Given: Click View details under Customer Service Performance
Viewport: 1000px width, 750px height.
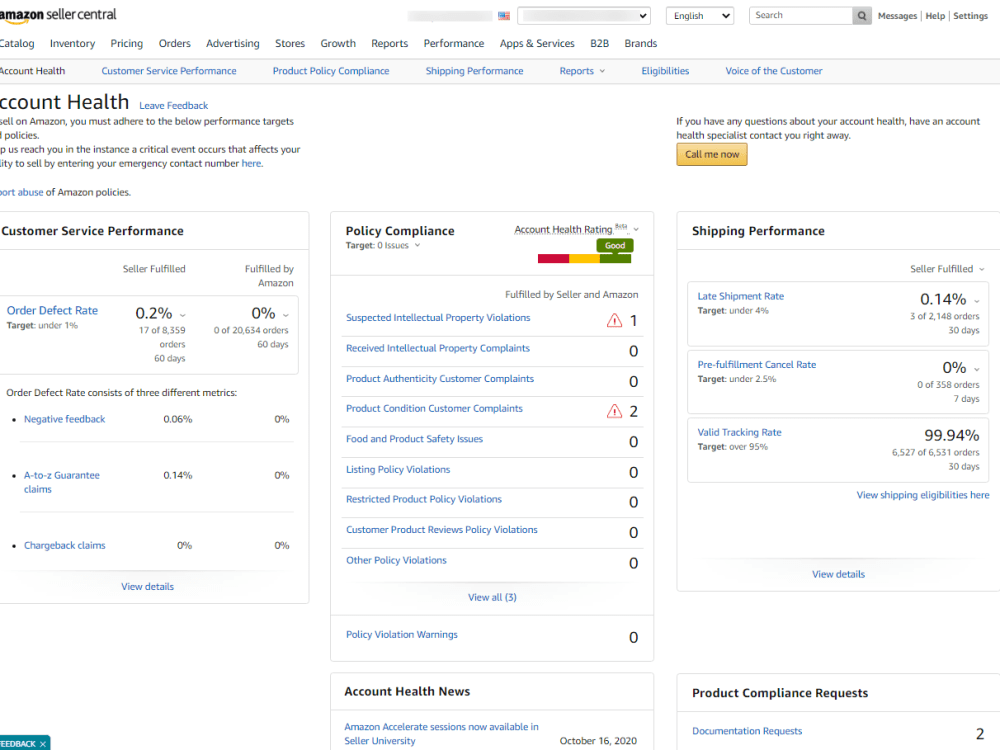Looking at the screenshot, I should (147, 587).
